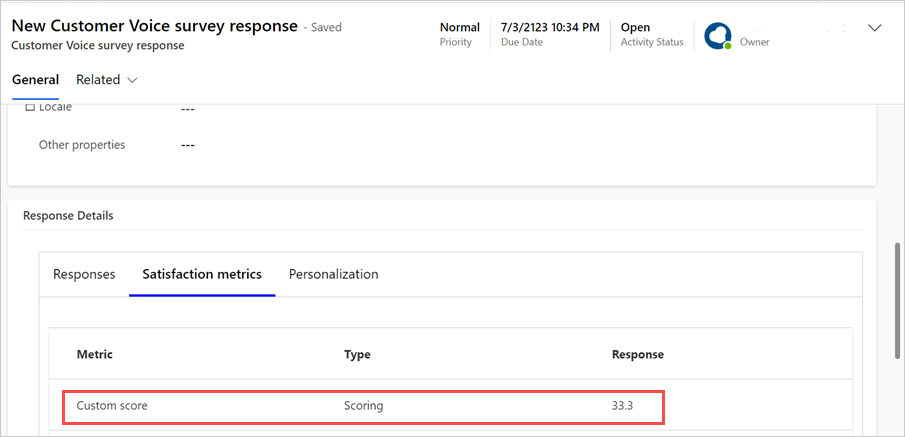Select the Satisfaction metrics tab
Image resolution: width=905 pixels, height=437 pixels.
coord(202,274)
